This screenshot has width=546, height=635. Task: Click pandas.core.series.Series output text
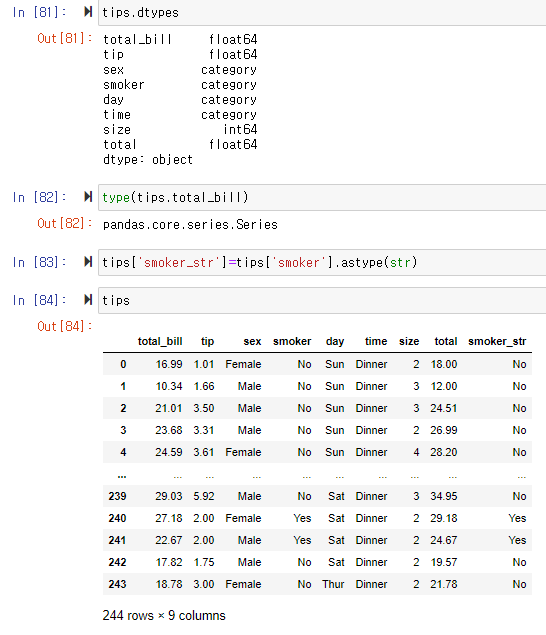click(190, 224)
